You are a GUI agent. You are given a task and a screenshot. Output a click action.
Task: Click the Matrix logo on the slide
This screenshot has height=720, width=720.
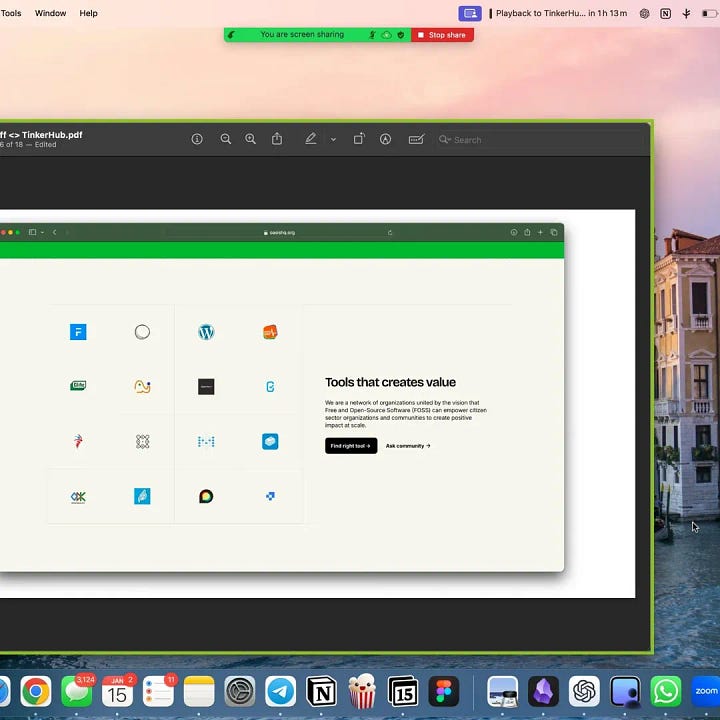coord(206,442)
